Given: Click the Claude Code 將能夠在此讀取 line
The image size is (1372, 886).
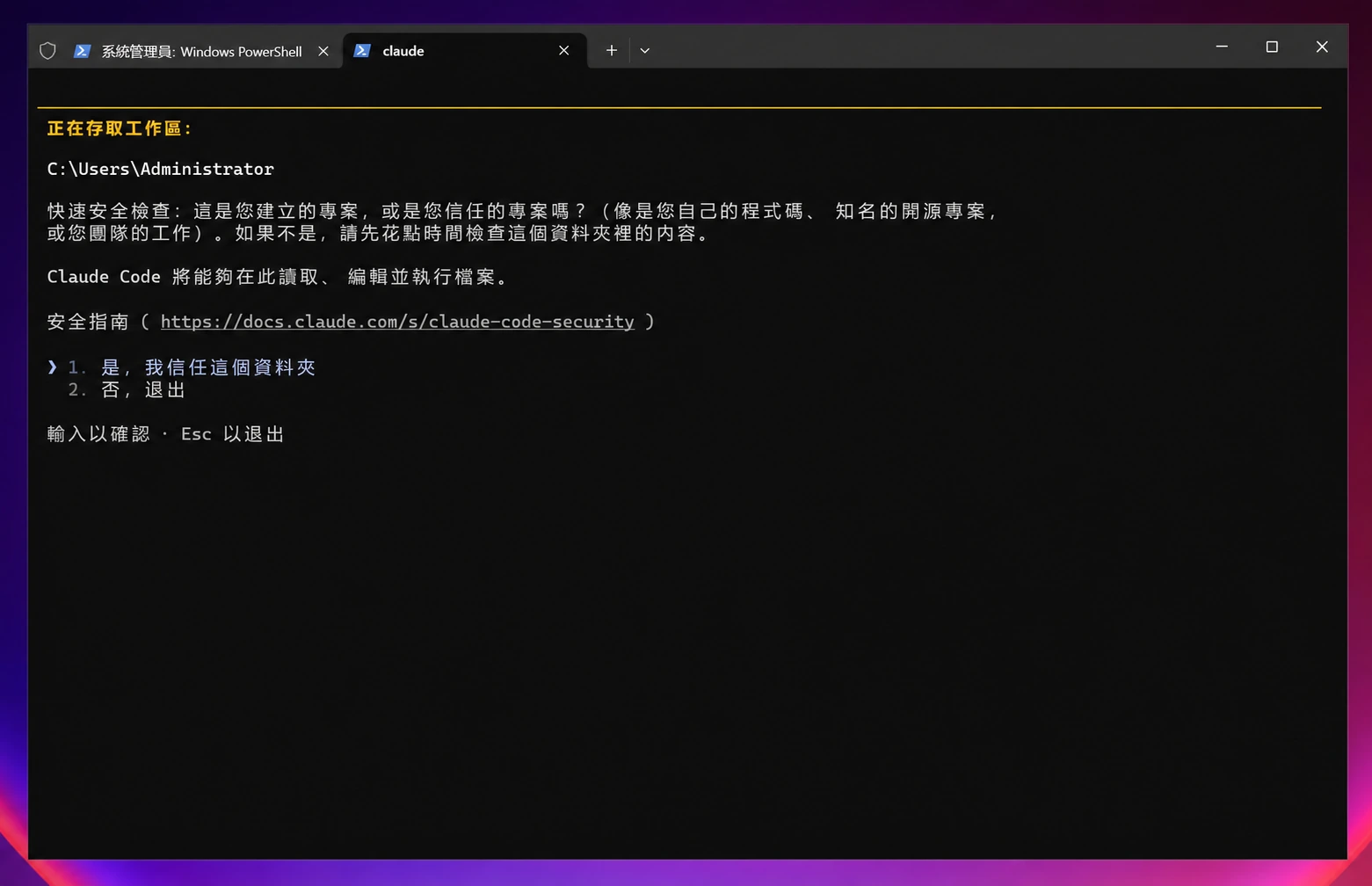Looking at the screenshot, I should click(x=278, y=277).
